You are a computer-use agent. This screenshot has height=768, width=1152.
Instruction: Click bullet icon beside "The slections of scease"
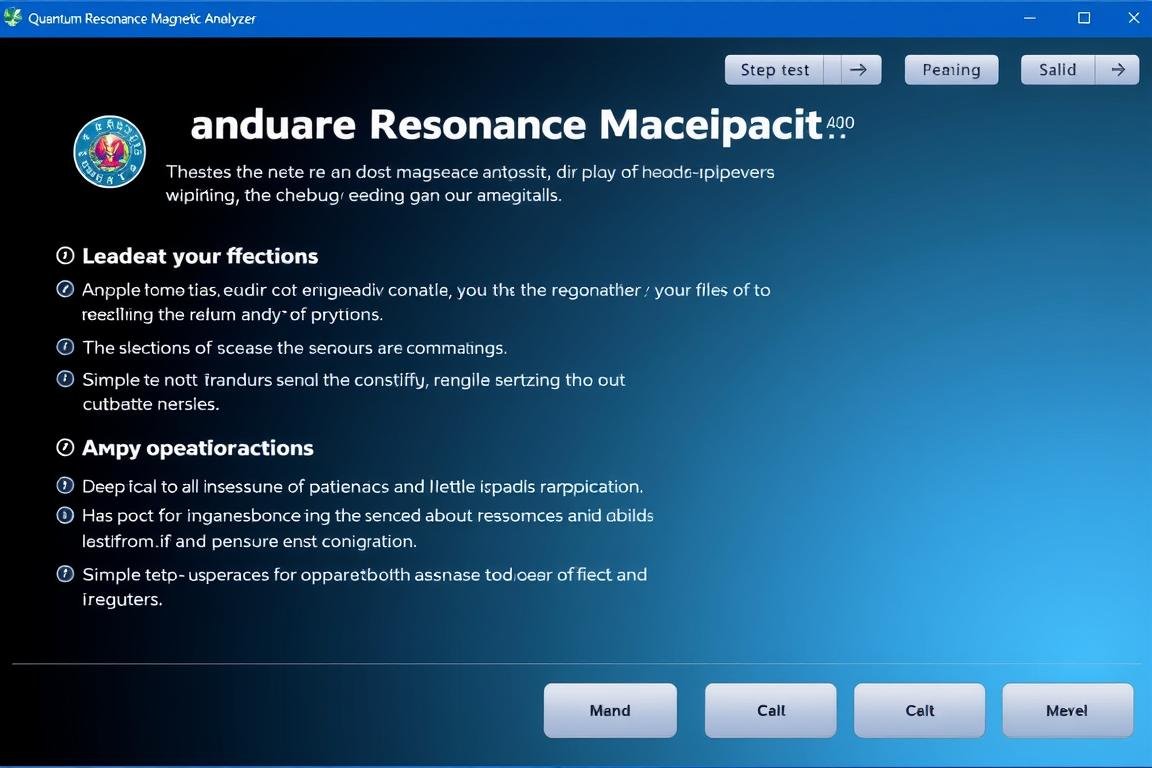[x=66, y=347]
